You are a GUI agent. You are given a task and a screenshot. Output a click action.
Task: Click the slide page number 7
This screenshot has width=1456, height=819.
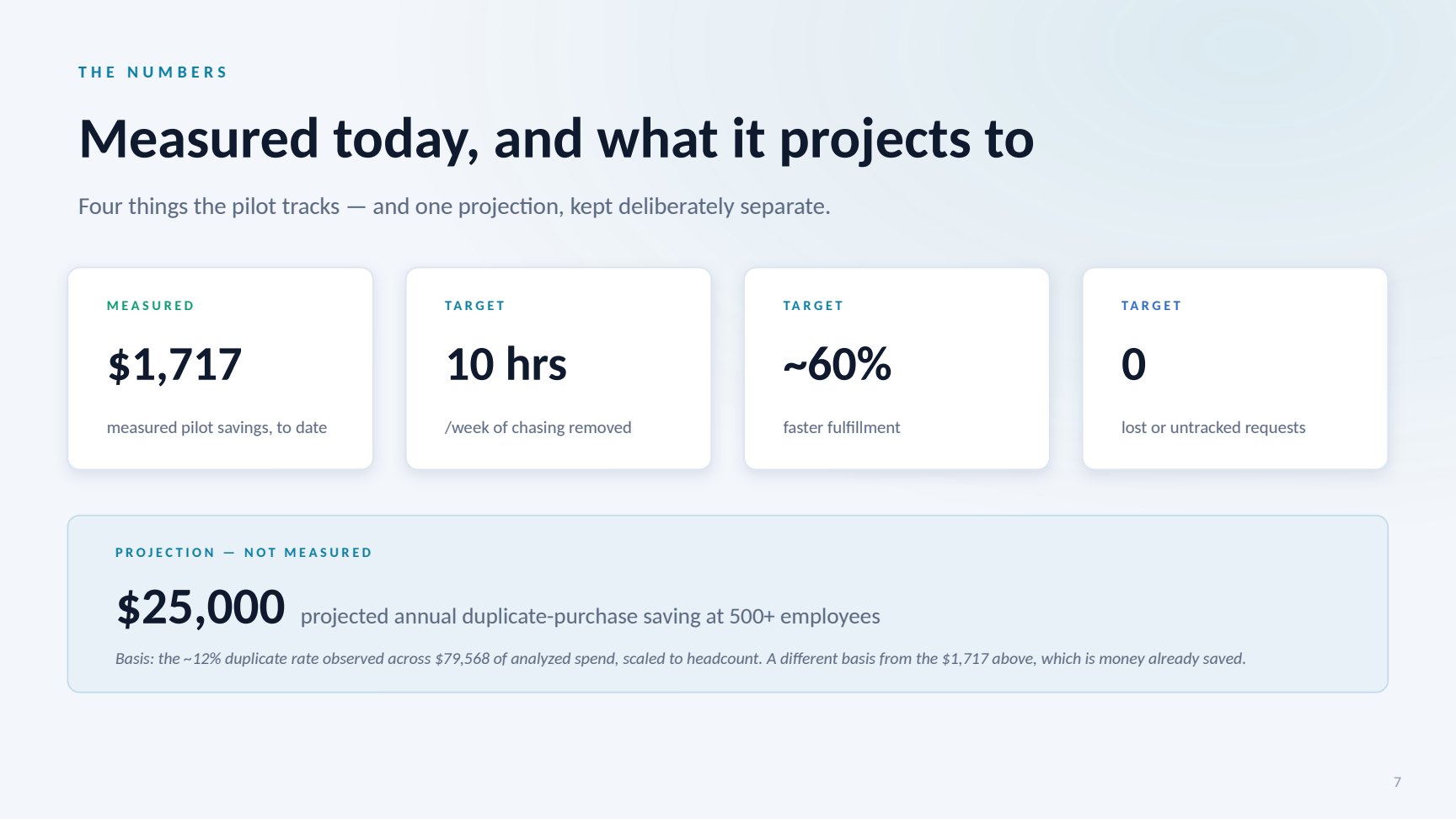pos(1397,782)
